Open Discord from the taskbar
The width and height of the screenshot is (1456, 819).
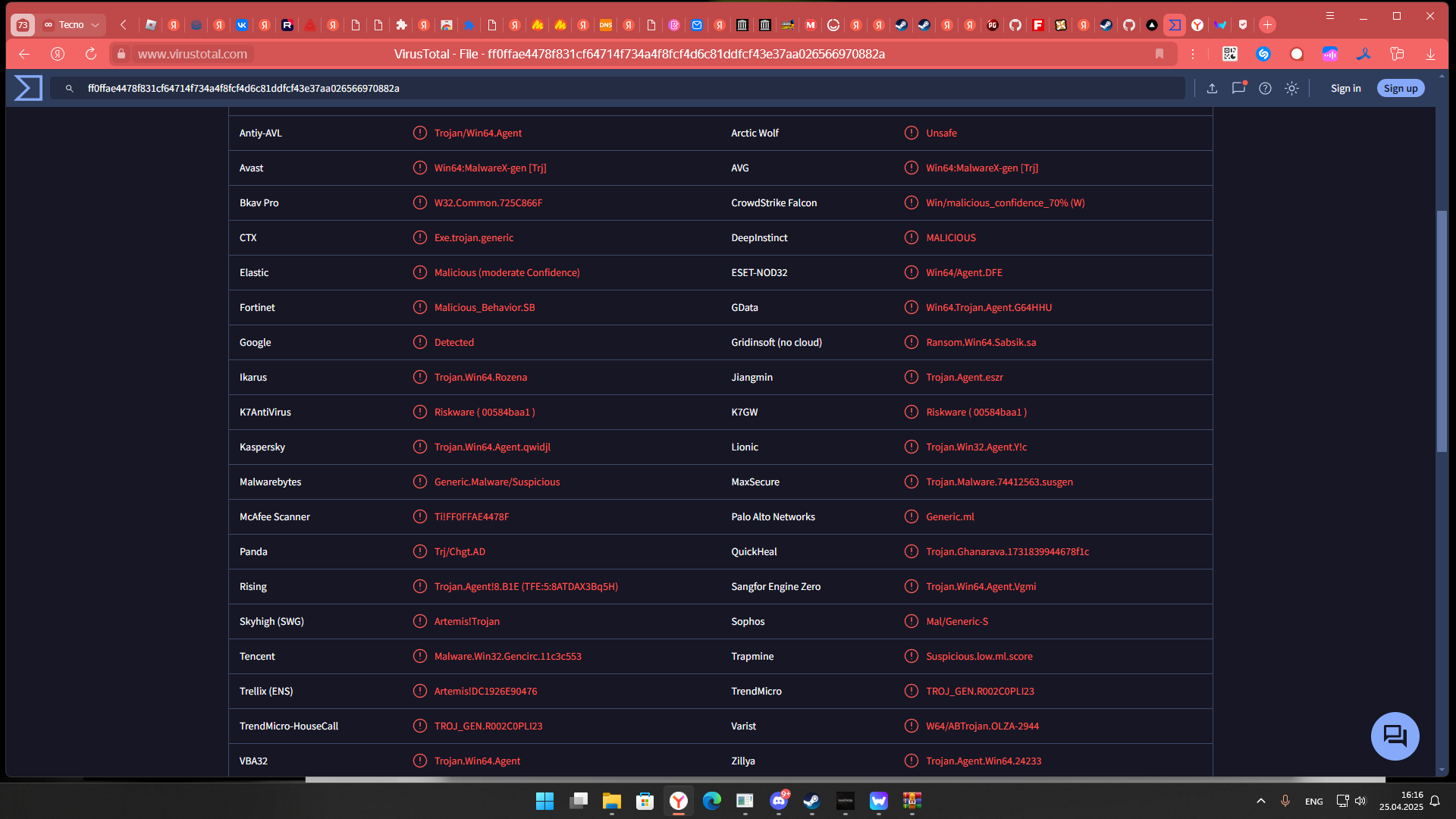point(779,801)
